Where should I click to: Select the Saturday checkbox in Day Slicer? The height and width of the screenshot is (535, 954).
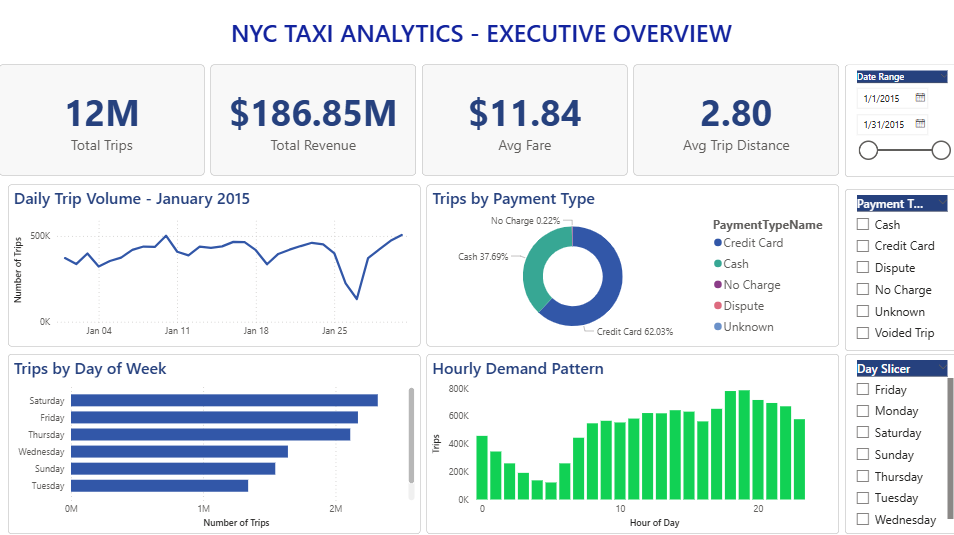tap(863, 432)
